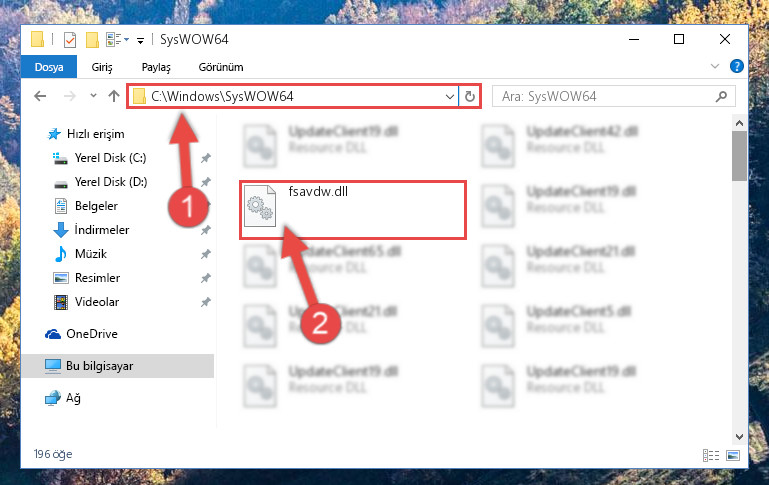Open the Dosya menu tab

pos(49,67)
